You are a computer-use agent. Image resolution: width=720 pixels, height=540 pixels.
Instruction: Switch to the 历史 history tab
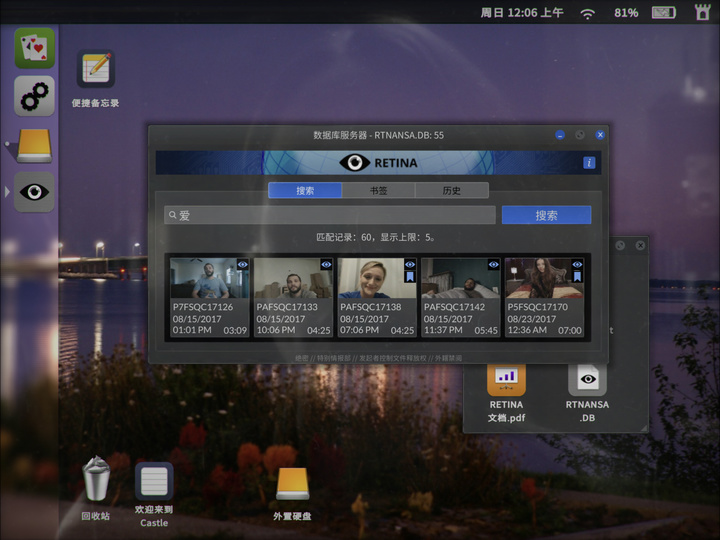click(x=452, y=191)
